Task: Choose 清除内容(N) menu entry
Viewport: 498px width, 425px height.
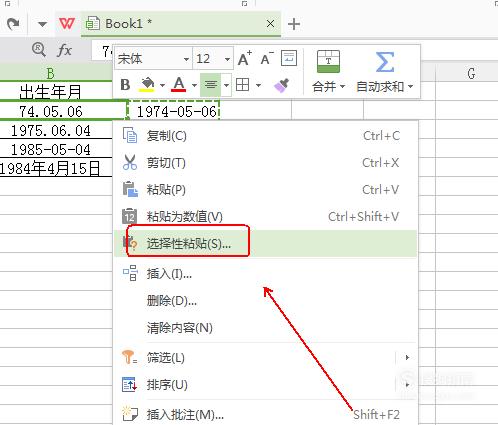Action: pyautogui.click(x=265, y=328)
